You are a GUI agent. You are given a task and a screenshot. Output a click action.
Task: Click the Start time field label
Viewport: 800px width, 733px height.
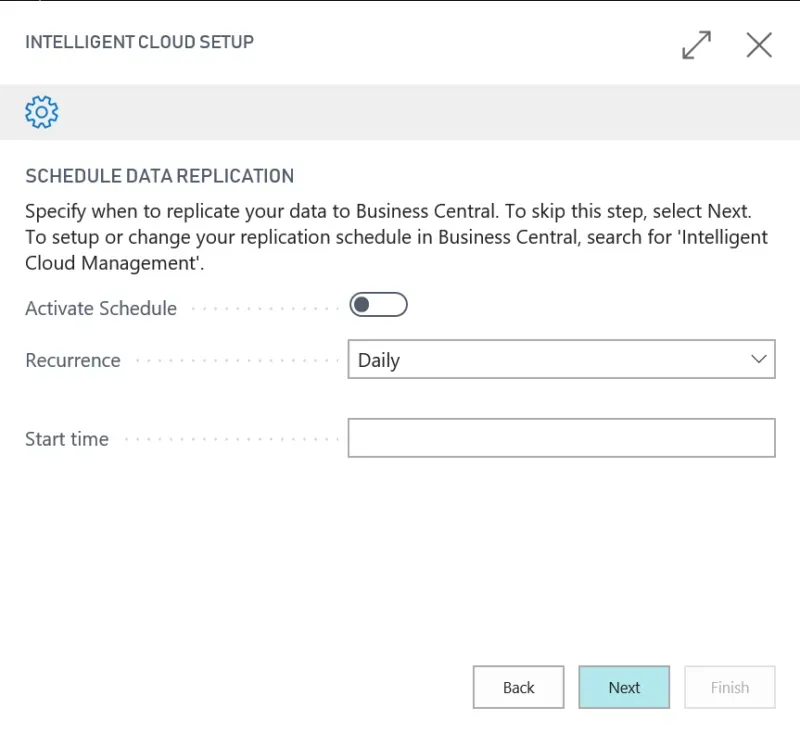click(67, 439)
